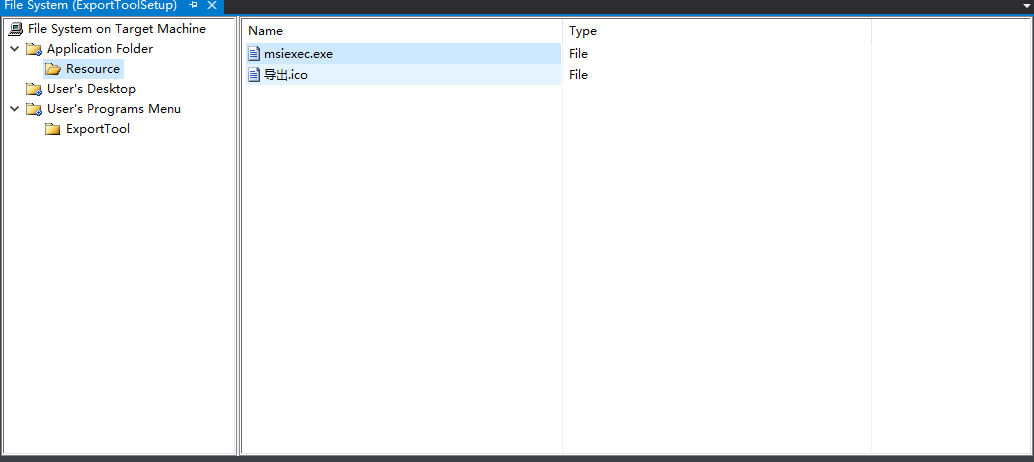The width and height of the screenshot is (1034, 462).
Task: Sort files by the Type column header
Action: [583, 31]
